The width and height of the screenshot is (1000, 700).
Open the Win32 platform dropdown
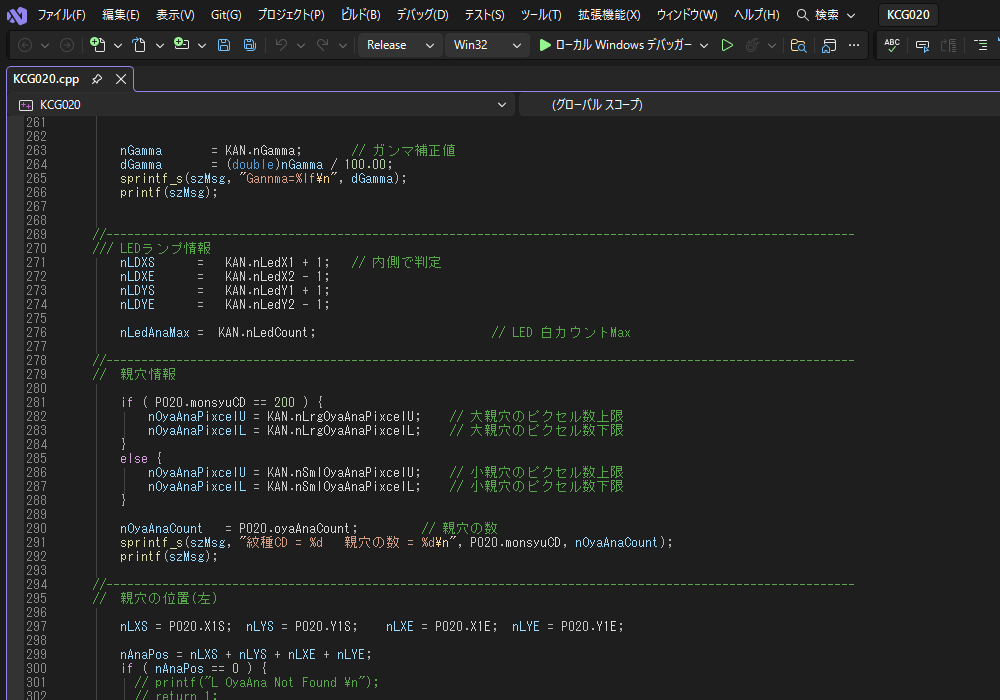486,45
